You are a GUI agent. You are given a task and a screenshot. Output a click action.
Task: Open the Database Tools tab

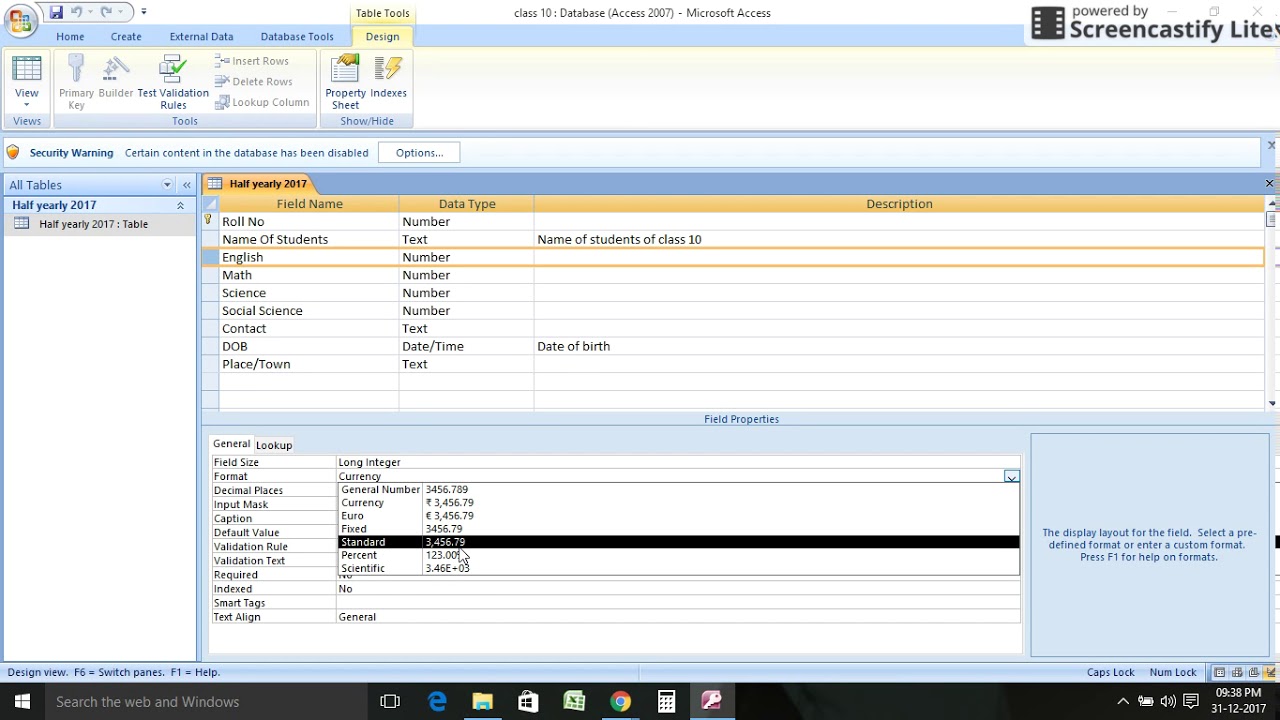[297, 36]
